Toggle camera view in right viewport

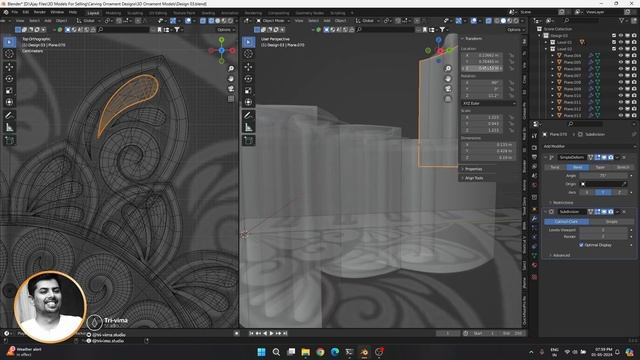tap(448, 89)
